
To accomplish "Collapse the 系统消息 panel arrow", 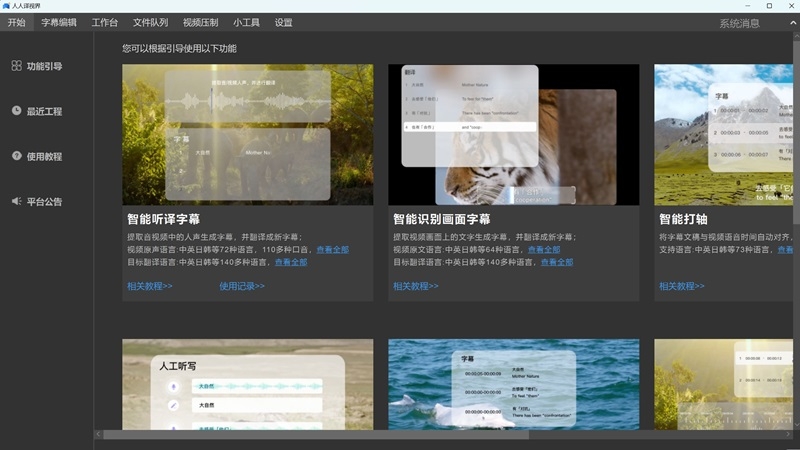I will [793, 23].
